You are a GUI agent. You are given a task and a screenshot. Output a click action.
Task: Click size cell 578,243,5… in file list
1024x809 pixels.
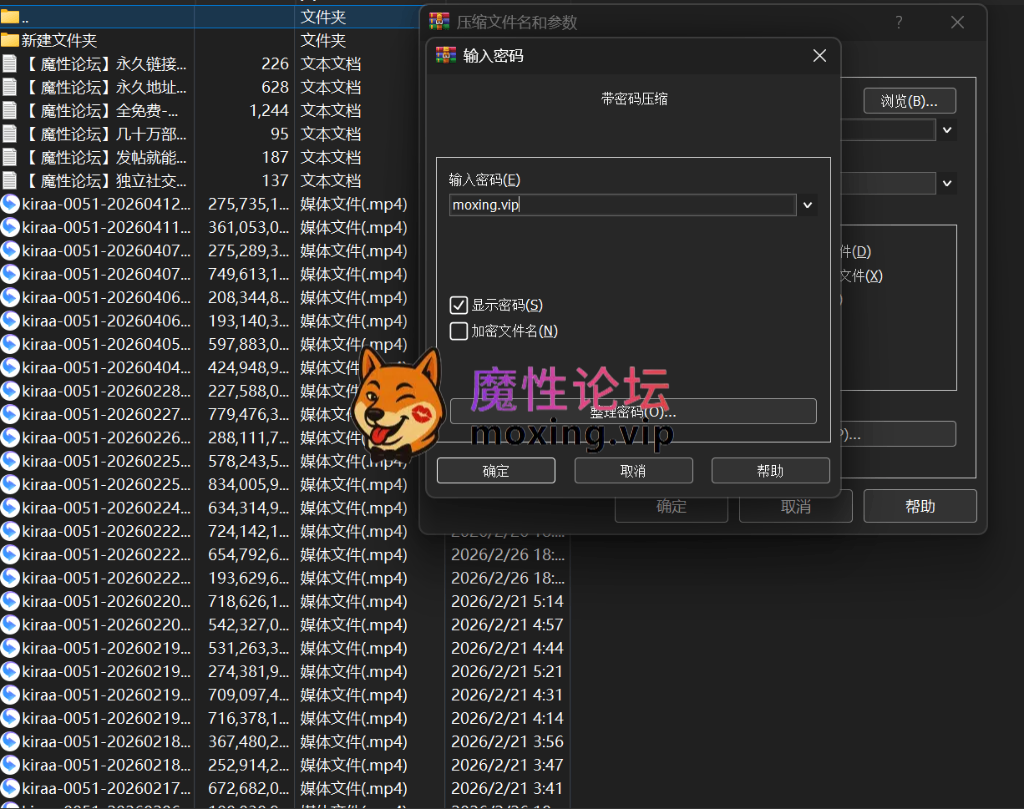click(x=248, y=461)
